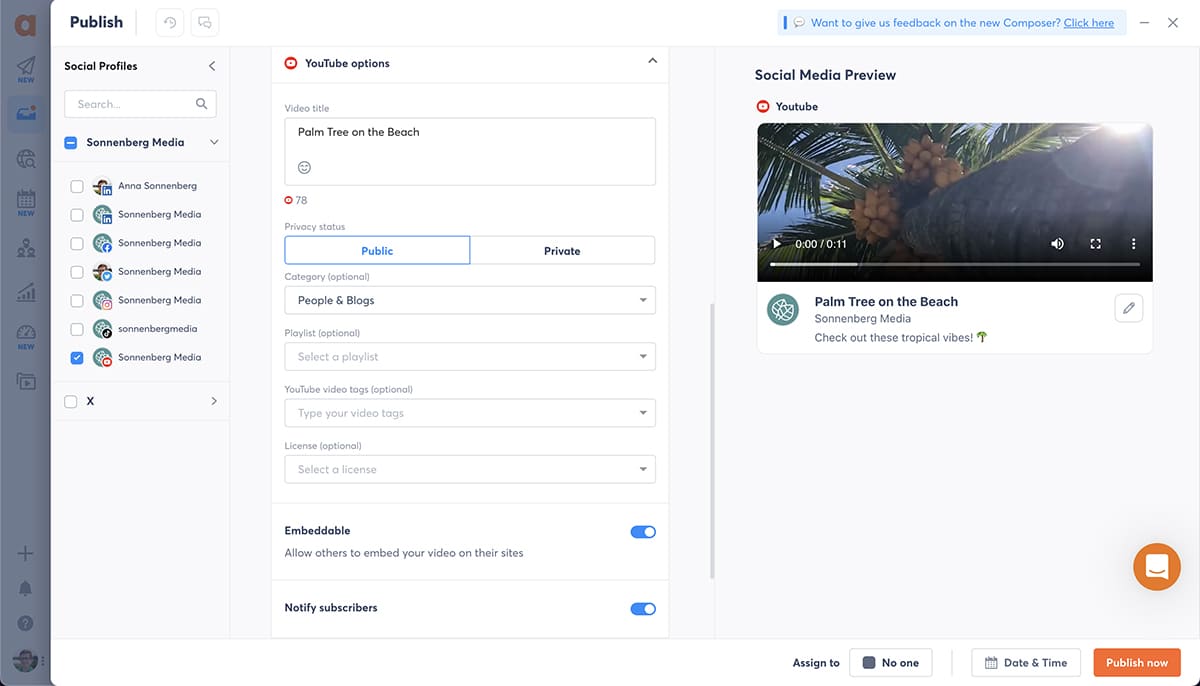1200x686 pixels.
Task: Click the 78 character counter
Action: tap(296, 200)
